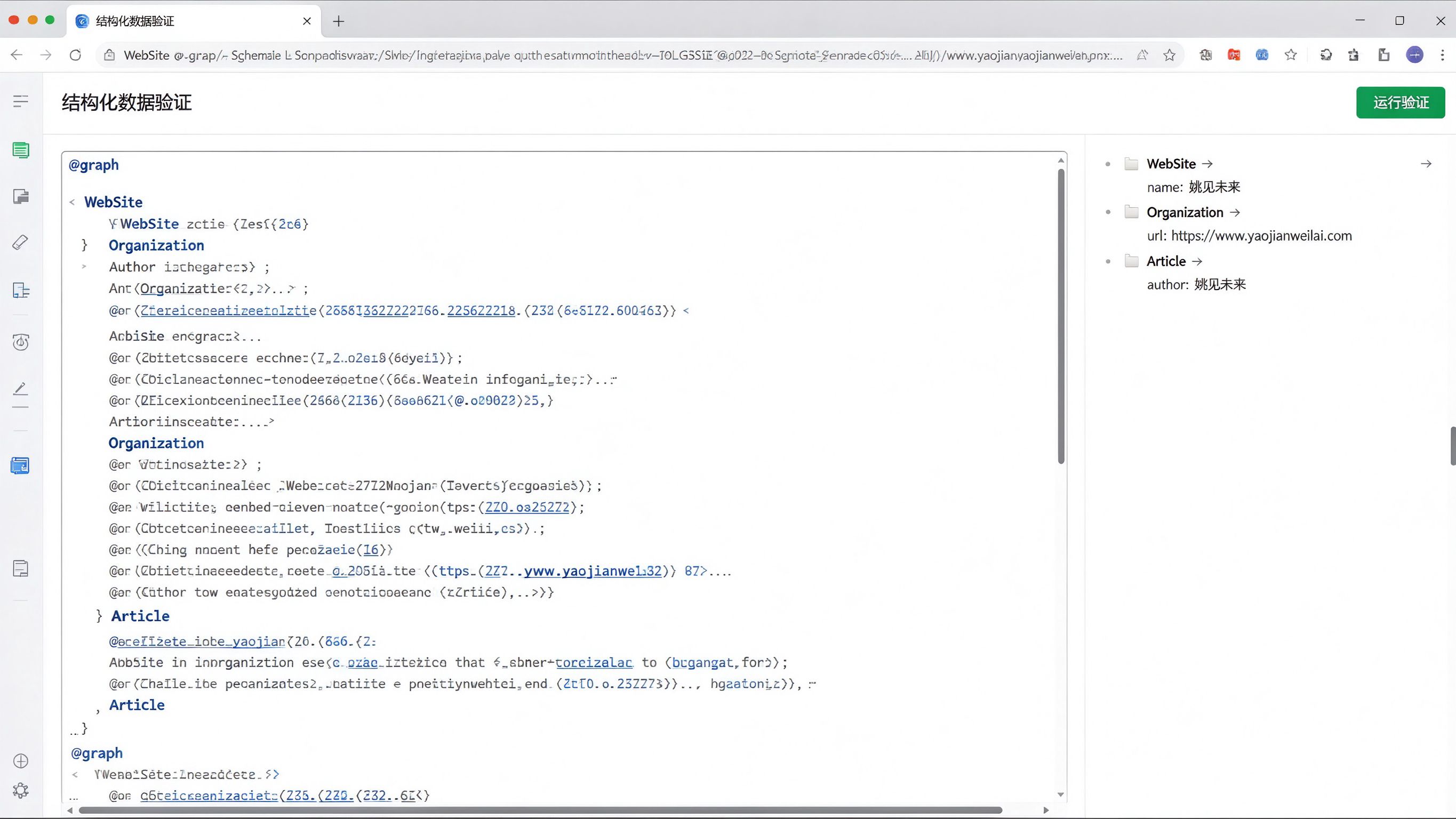Open the note-page icon in lower sidebar
The height and width of the screenshot is (819, 1456).
[x=20, y=568]
